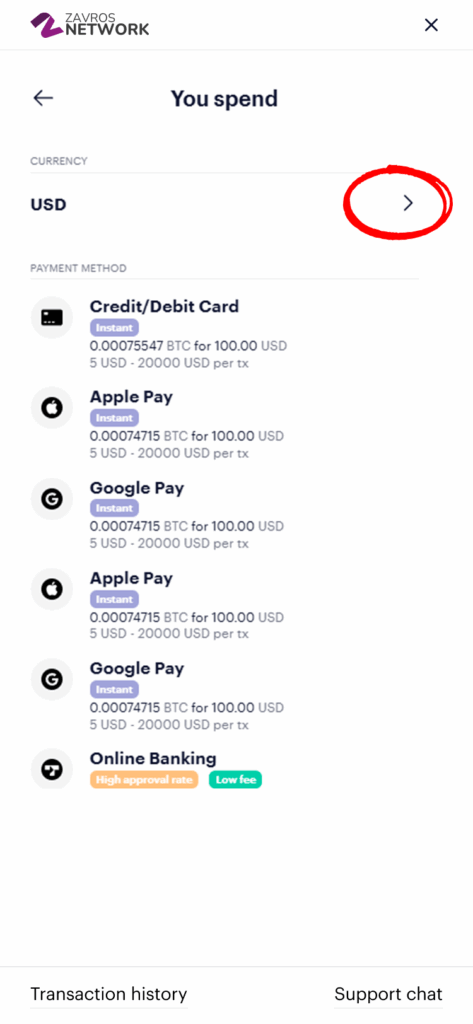473x1024 pixels.
Task: Pick the Credit/Debit Card payment method
Action: pyautogui.click(x=224, y=333)
